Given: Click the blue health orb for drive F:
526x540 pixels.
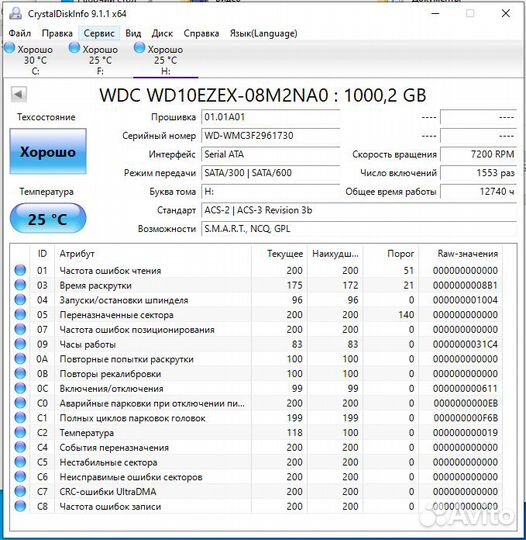Looking at the screenshot, I should click(74, 48).
